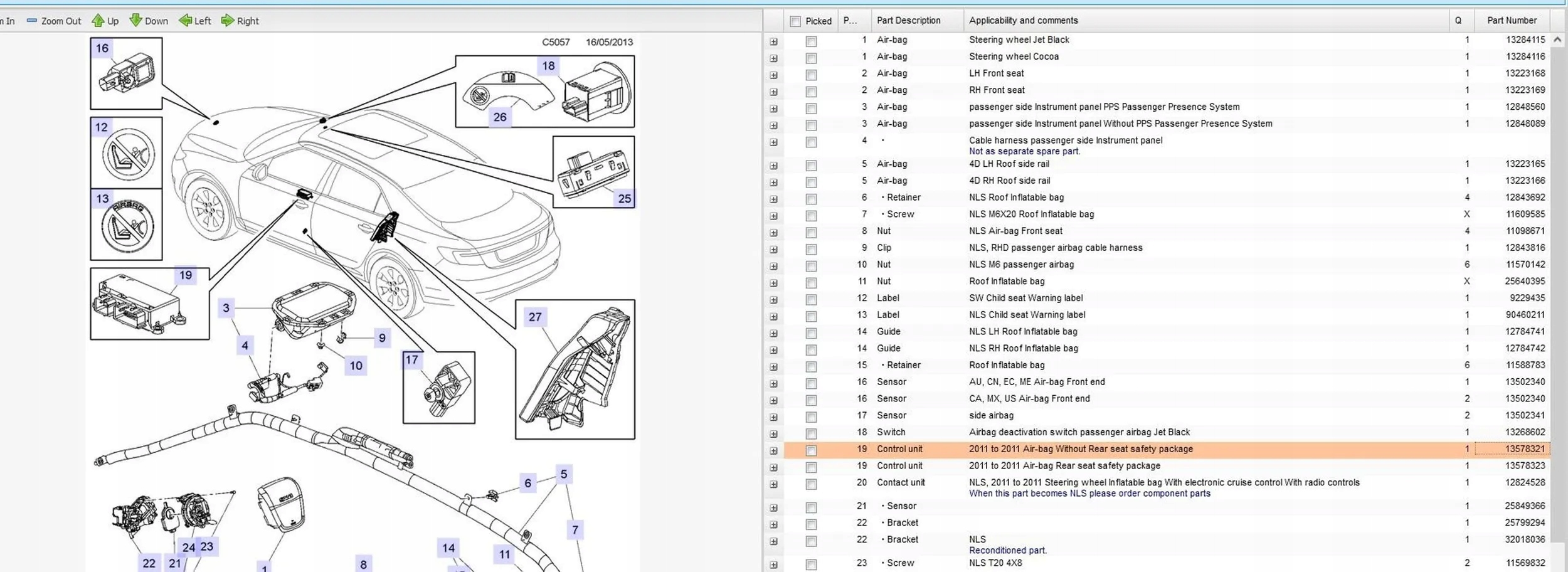Expand the SW Child seat Warning label row
The image size is (1568, 572).
[773, 300]
